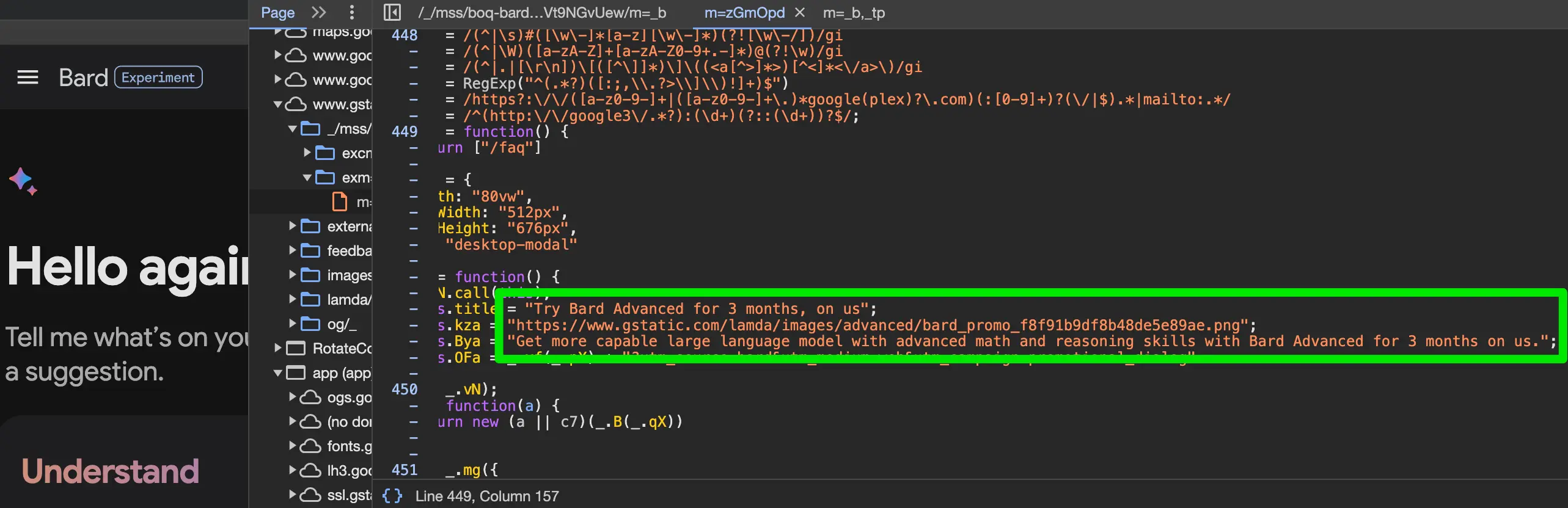Click line number 448 in gutter
Viewport: 1568px width, 508px height.
pos(405,35)
